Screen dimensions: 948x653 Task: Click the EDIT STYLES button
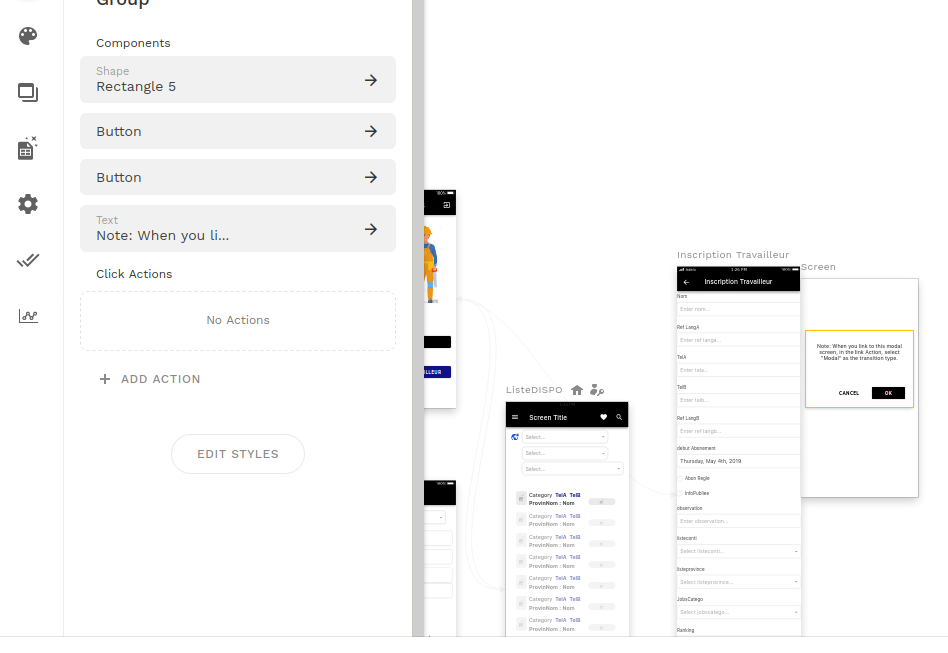click(x=238, y=454)
